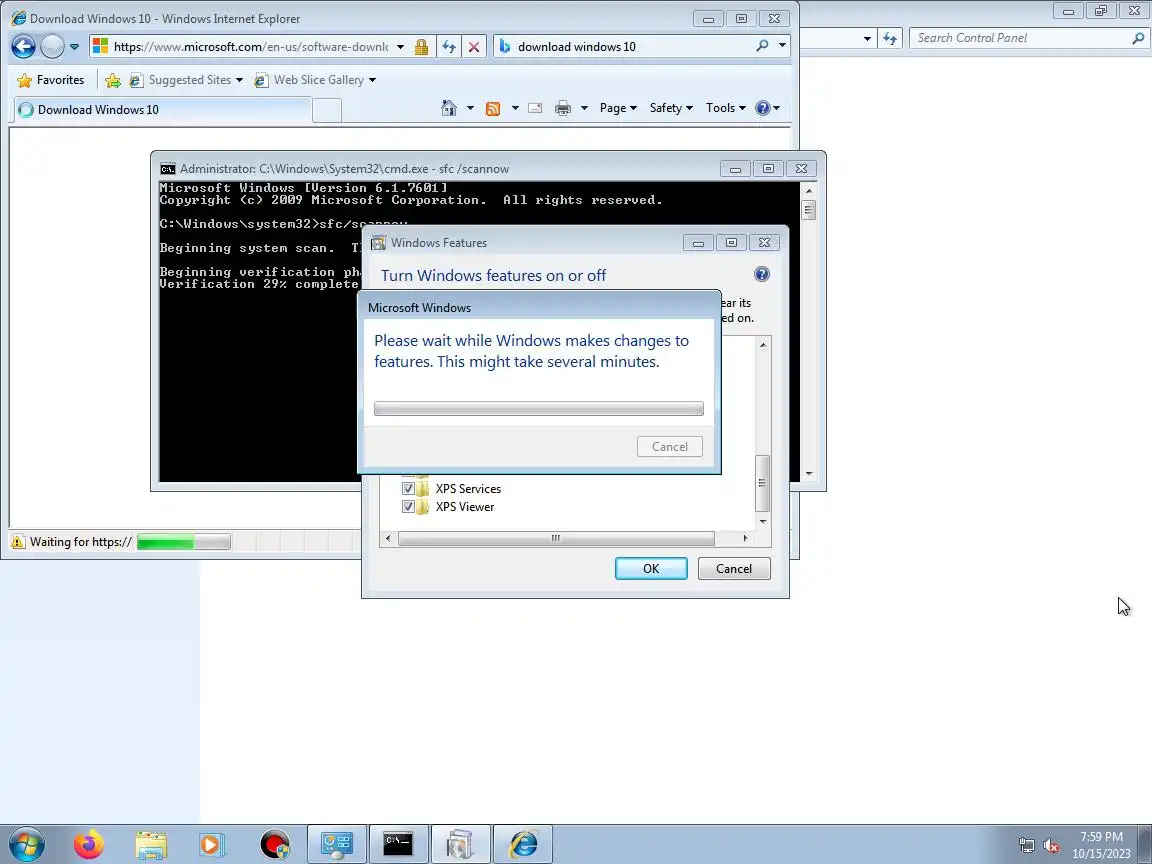Click Windows Features help icon

coord(762,274)
